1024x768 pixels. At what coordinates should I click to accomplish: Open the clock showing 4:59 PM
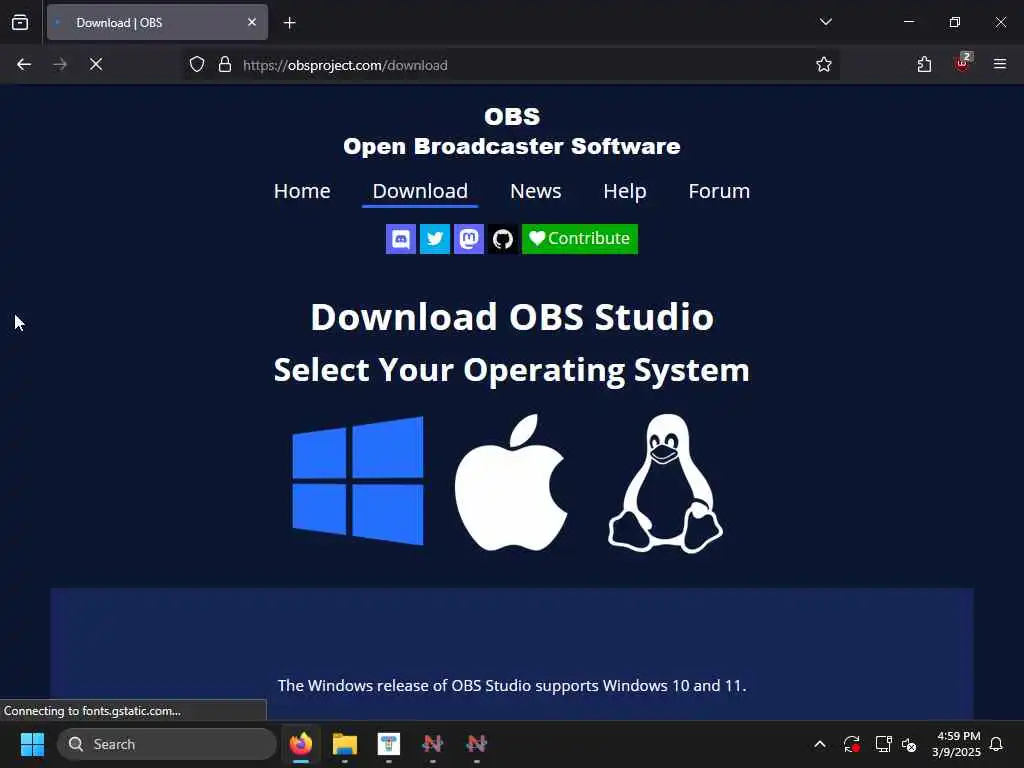(957, 744)
